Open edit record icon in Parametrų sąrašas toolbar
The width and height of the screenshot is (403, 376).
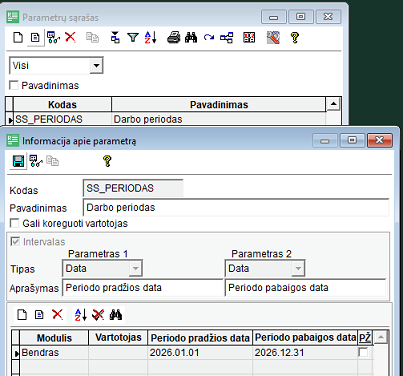(35, 37)
